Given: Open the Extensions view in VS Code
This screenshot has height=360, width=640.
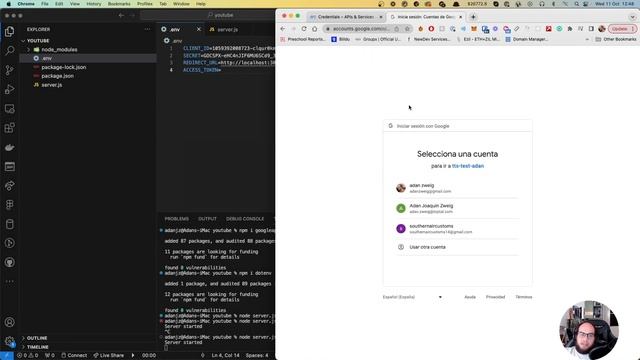Looking at the screenshot, I should [9, 128].
